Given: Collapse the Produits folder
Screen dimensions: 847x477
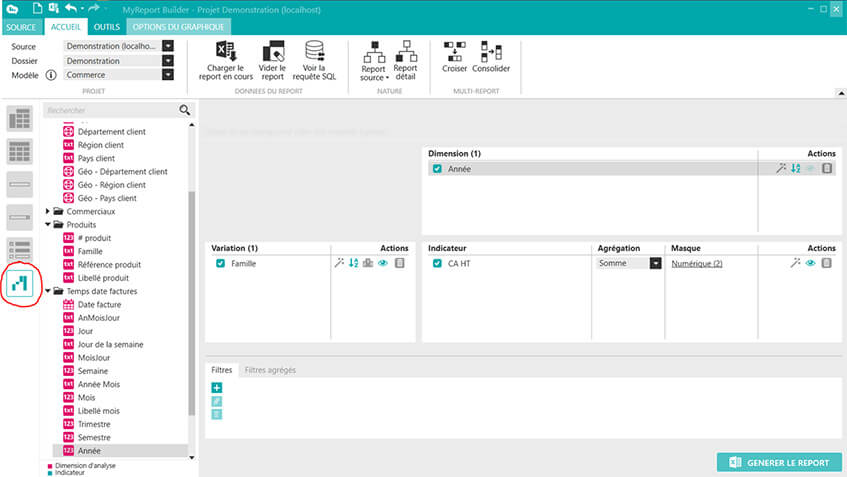Looking at the screenshot, I should point(48,224).
